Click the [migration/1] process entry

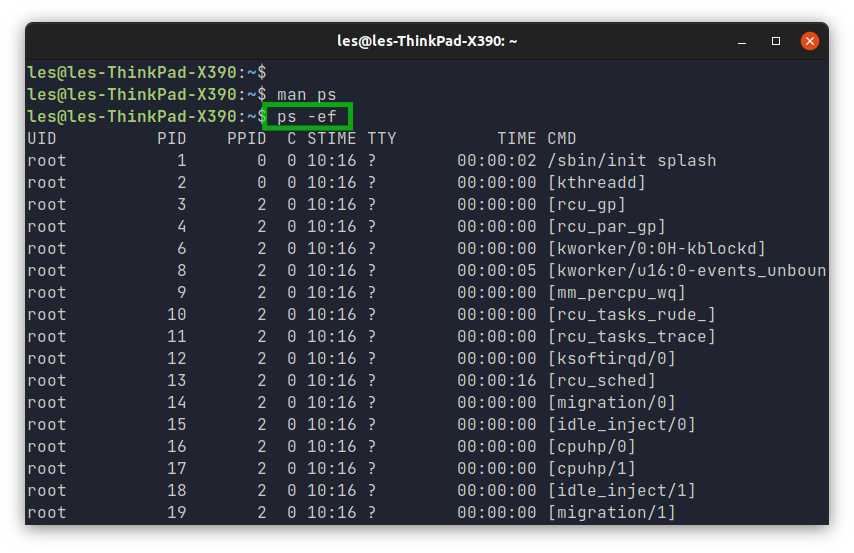click(x=612, y=512)
